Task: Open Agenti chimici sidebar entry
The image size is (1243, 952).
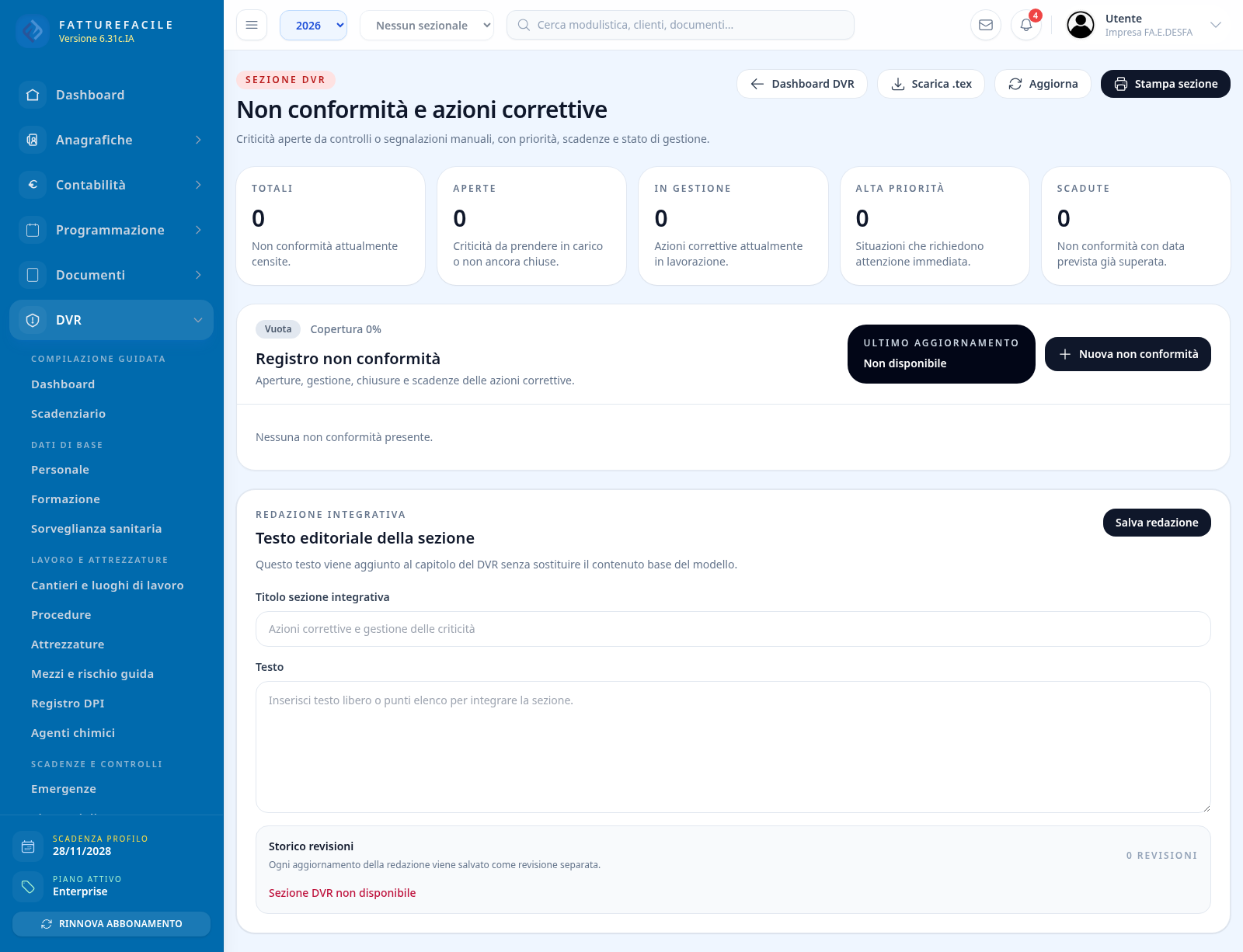Action: [x=73, y=733]
